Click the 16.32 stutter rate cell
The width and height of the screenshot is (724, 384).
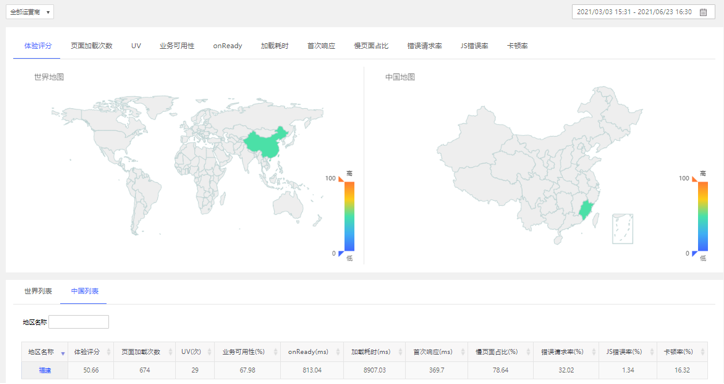[x=682, y=370]
